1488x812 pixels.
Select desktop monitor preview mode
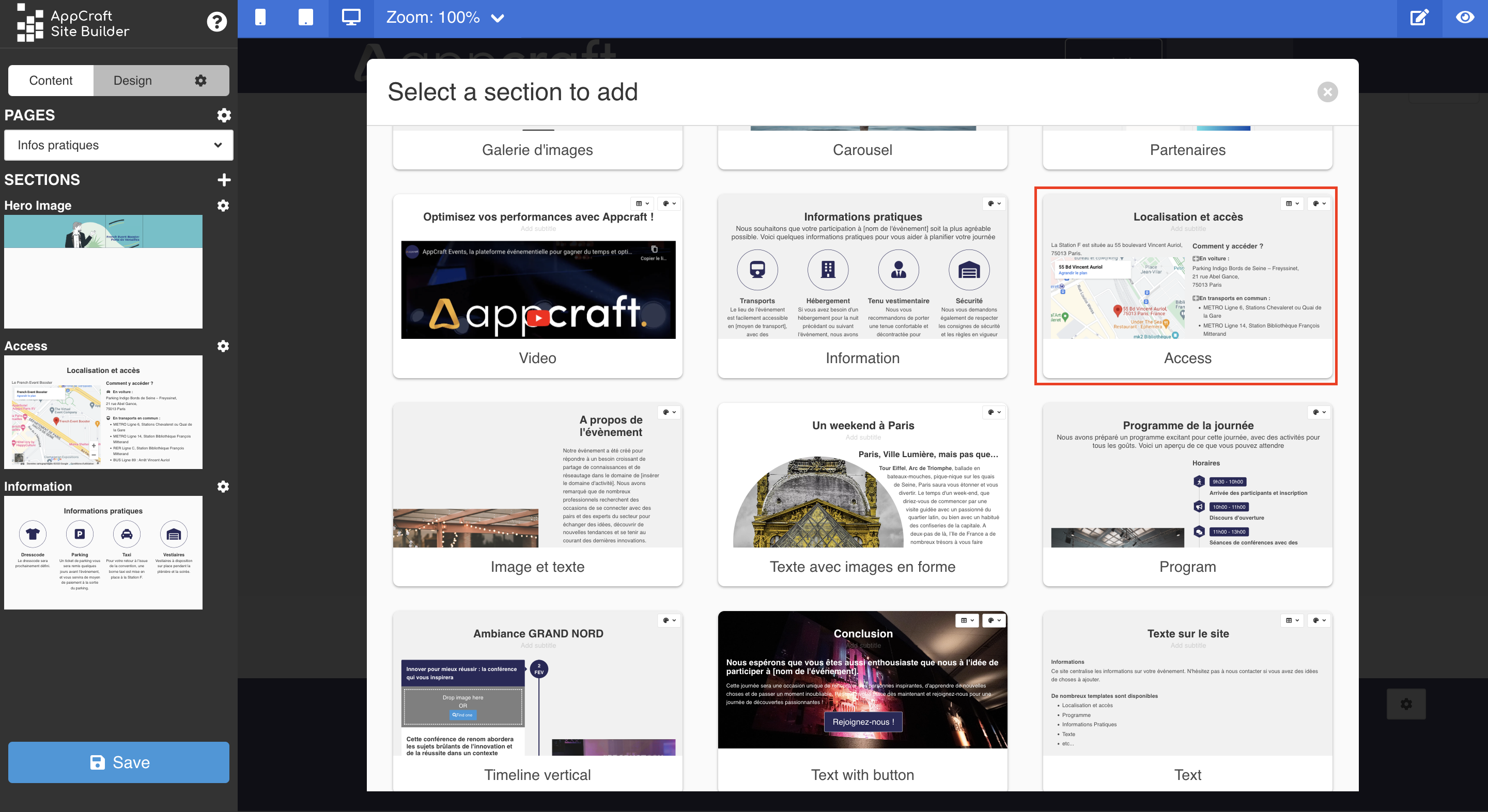click(351, 18)
